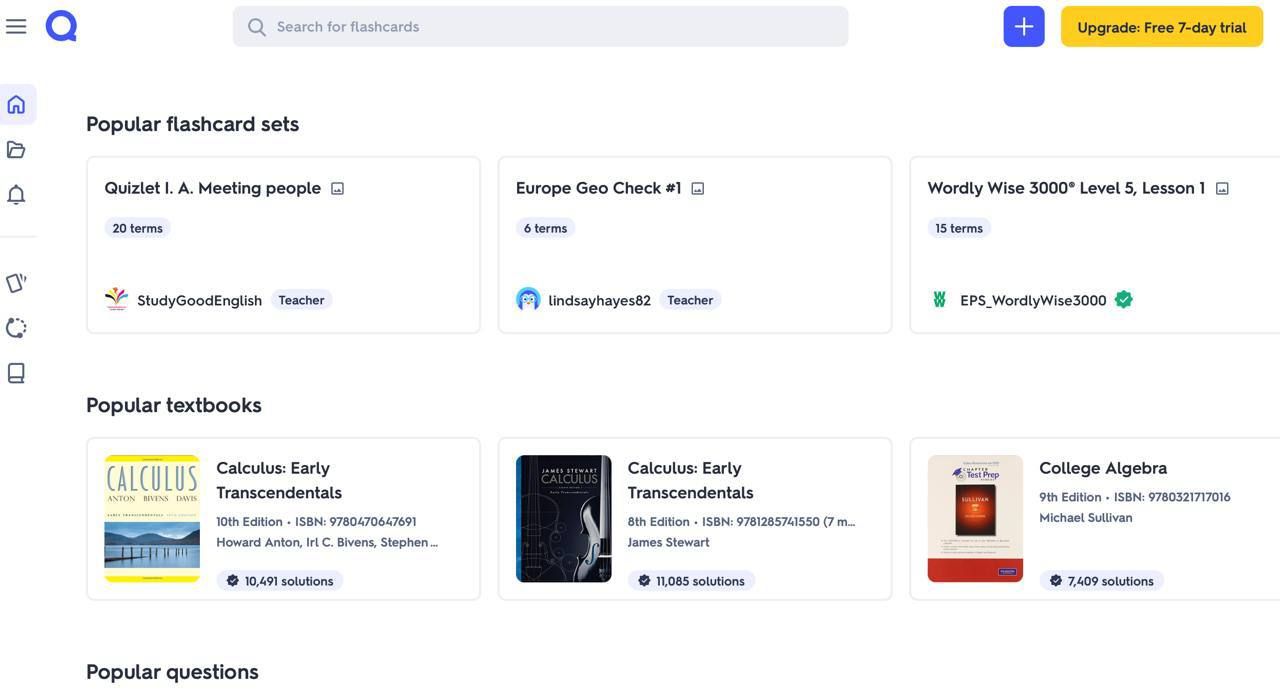The image size is (1280, 695).
Task: Open the hamburger navigation menu
Action: coord(16,27)
